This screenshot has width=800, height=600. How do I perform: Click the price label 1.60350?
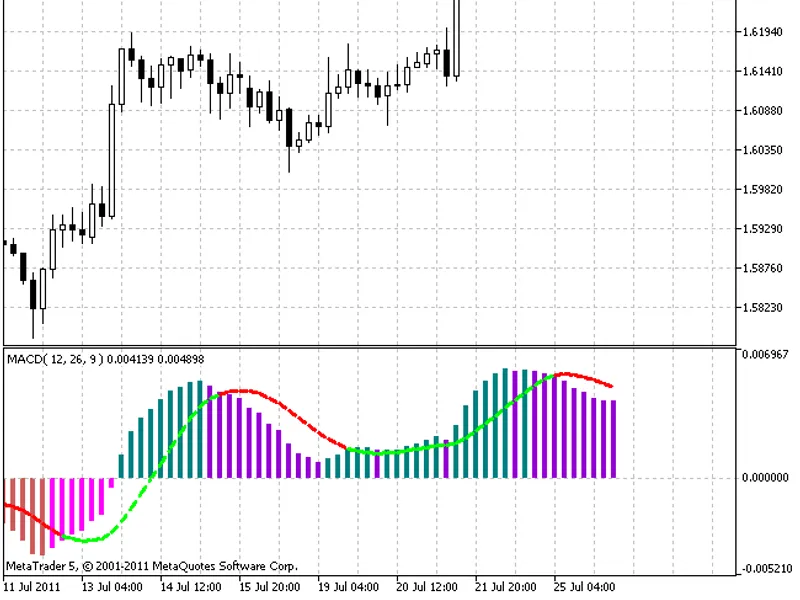[x=763, y=150]
